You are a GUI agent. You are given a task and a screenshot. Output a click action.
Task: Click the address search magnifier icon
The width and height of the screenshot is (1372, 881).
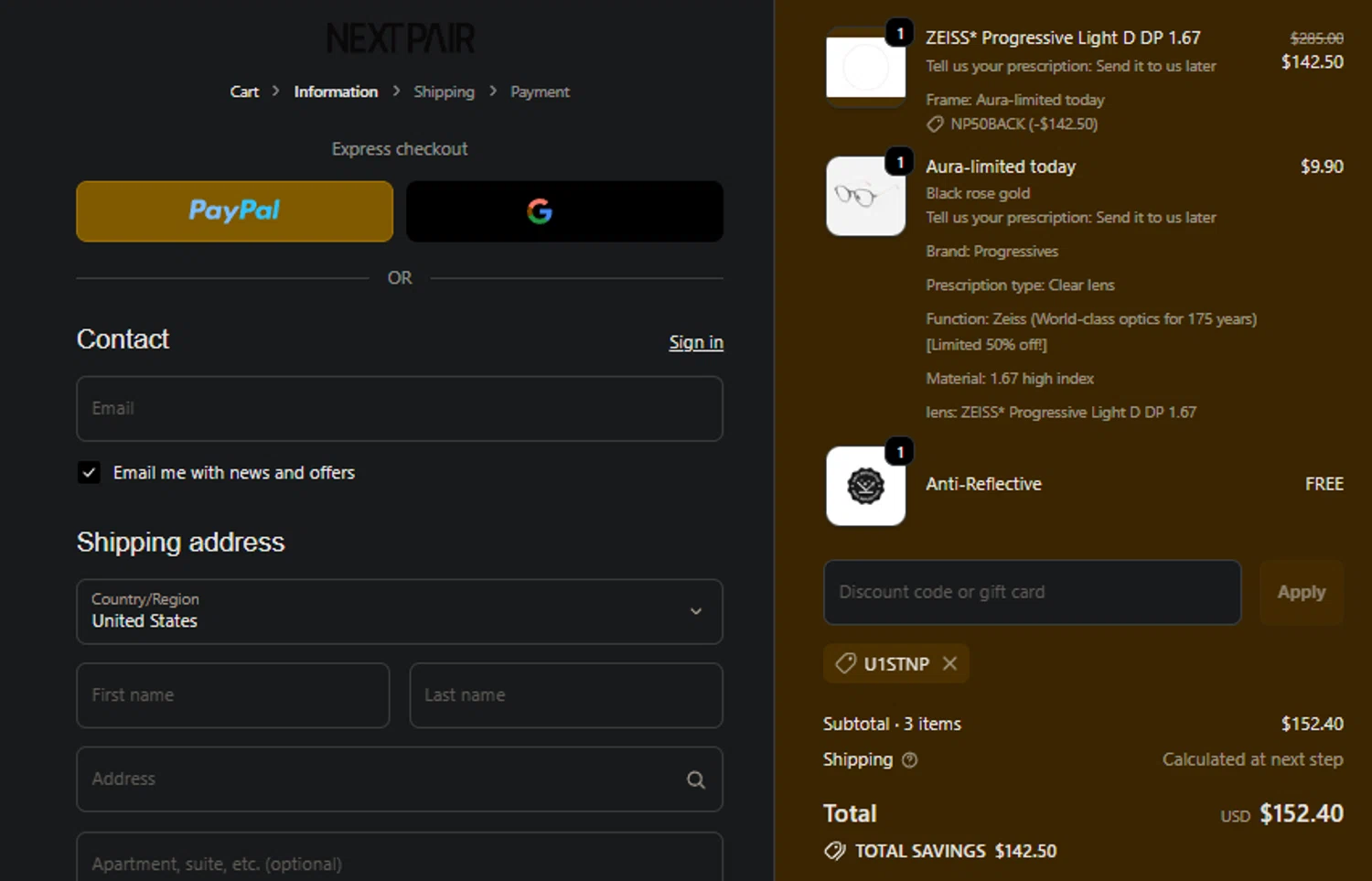click(x=696, y=779)
